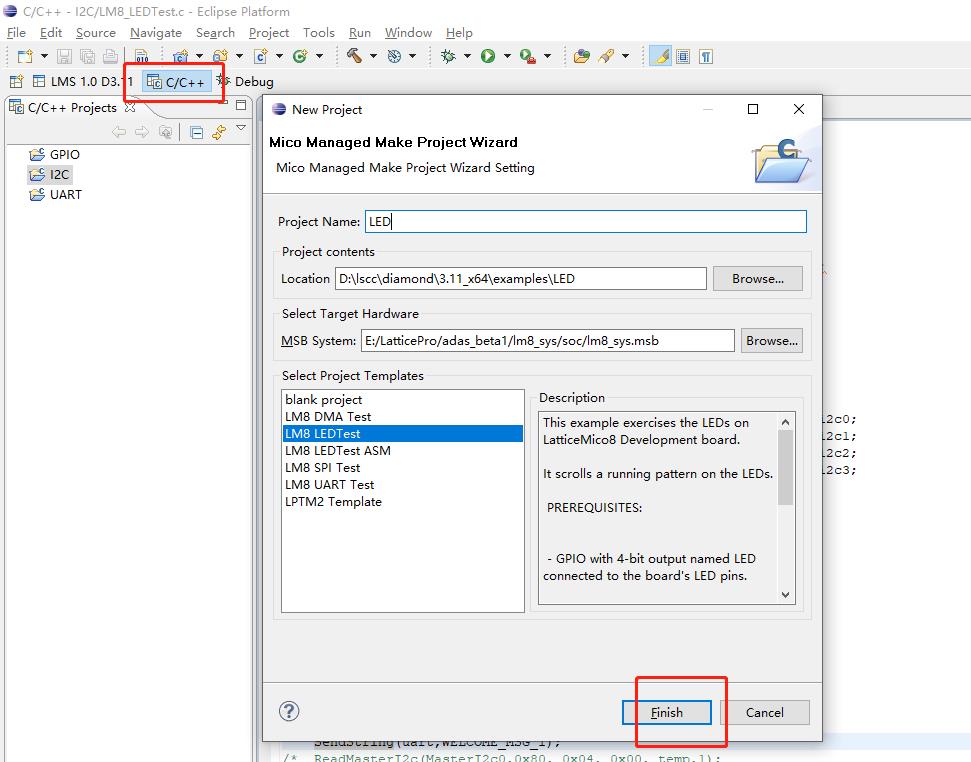Click the Description scrollbar down arrow

click(x=785, y=595)
